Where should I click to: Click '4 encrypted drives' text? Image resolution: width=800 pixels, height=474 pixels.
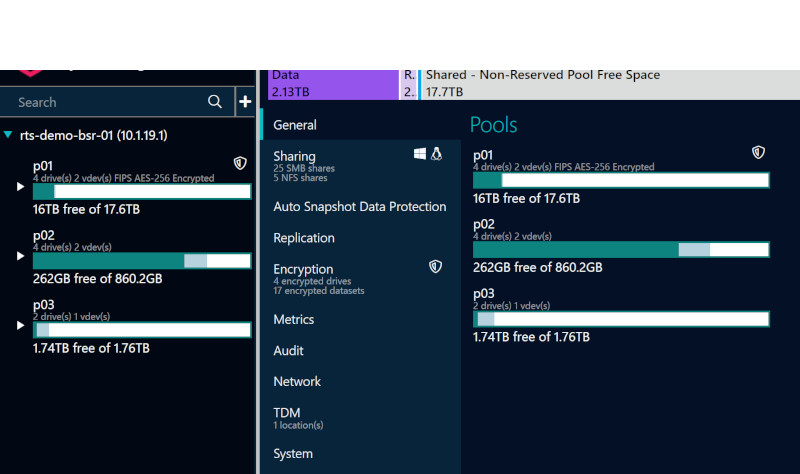tap(312, 281)
